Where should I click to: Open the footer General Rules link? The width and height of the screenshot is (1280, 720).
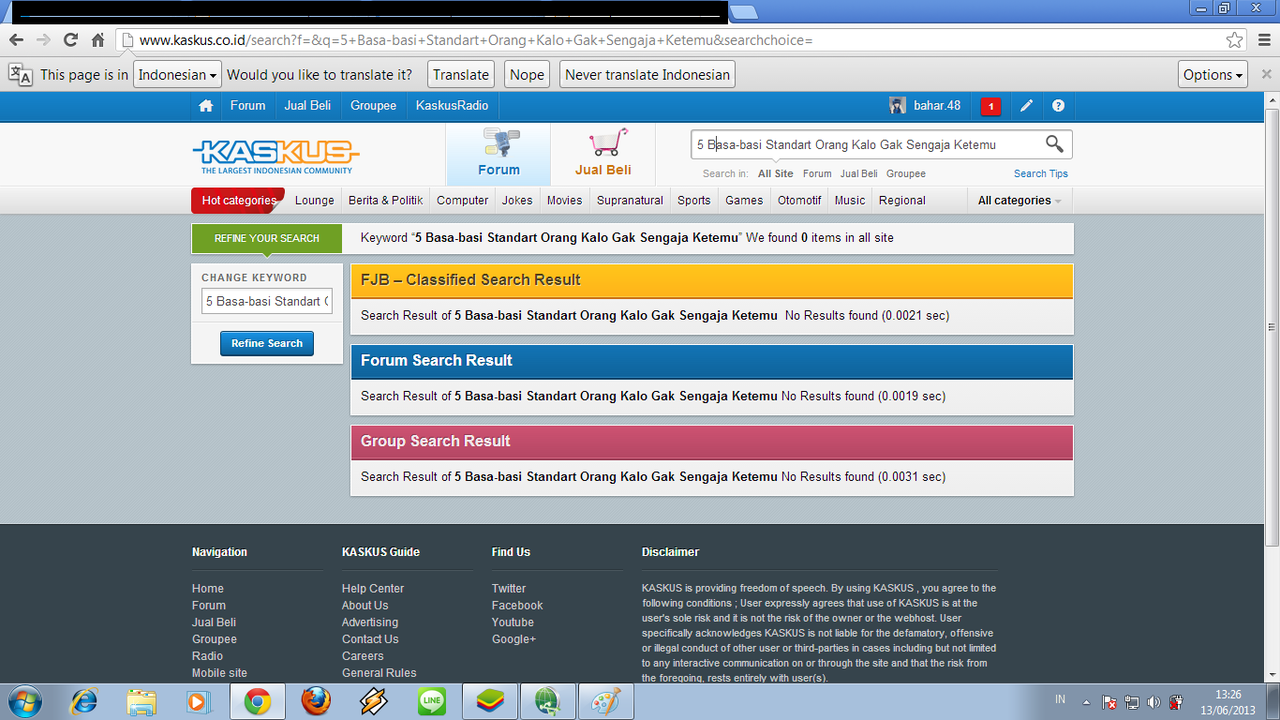(x=379, y=673)
